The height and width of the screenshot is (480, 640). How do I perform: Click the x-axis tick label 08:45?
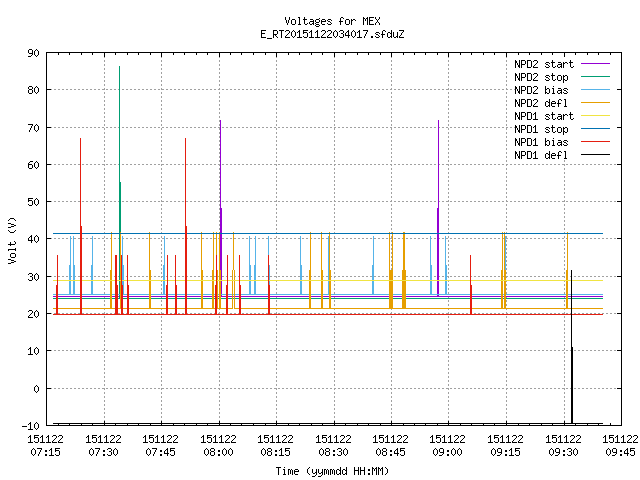[x=391, y=453]
